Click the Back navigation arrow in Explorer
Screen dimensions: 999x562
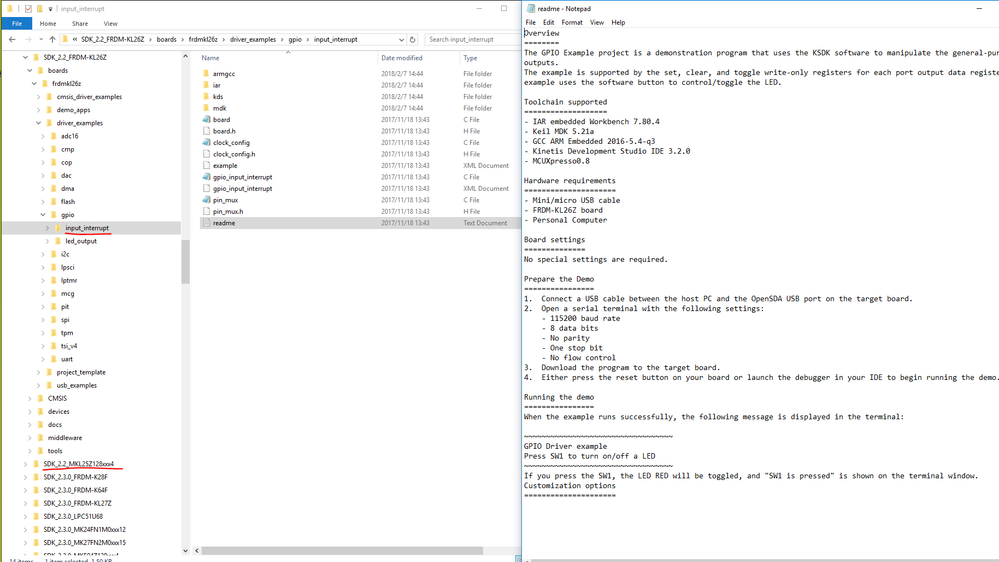12,40
